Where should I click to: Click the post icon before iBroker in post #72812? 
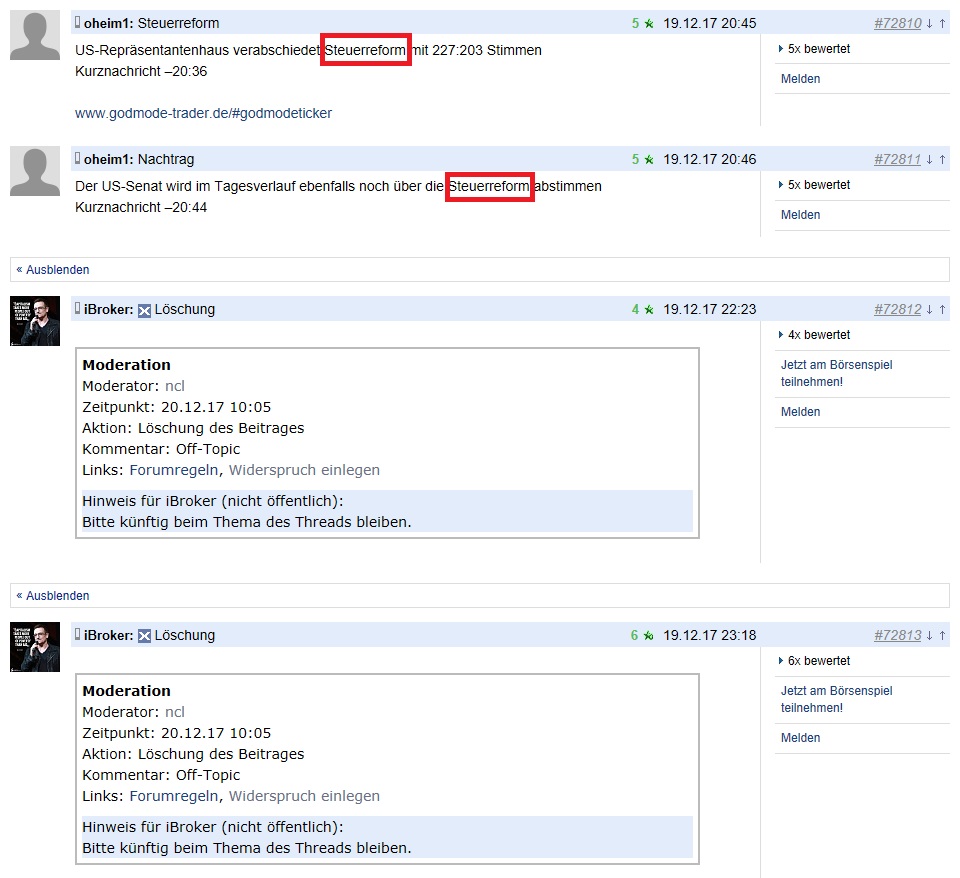click(x=78, y=309)
